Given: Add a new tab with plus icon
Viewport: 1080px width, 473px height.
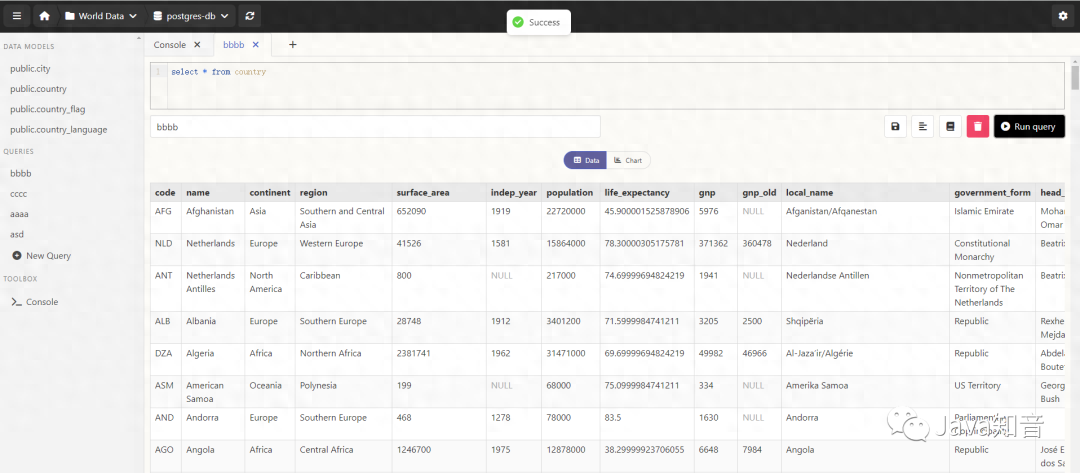Looking at the screenshot, I should pos(292,45).
